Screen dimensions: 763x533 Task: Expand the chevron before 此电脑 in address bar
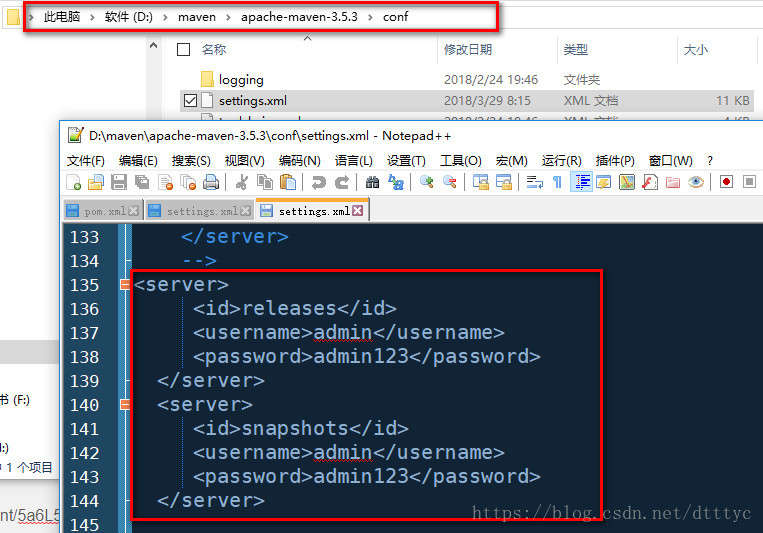(31, 18)
